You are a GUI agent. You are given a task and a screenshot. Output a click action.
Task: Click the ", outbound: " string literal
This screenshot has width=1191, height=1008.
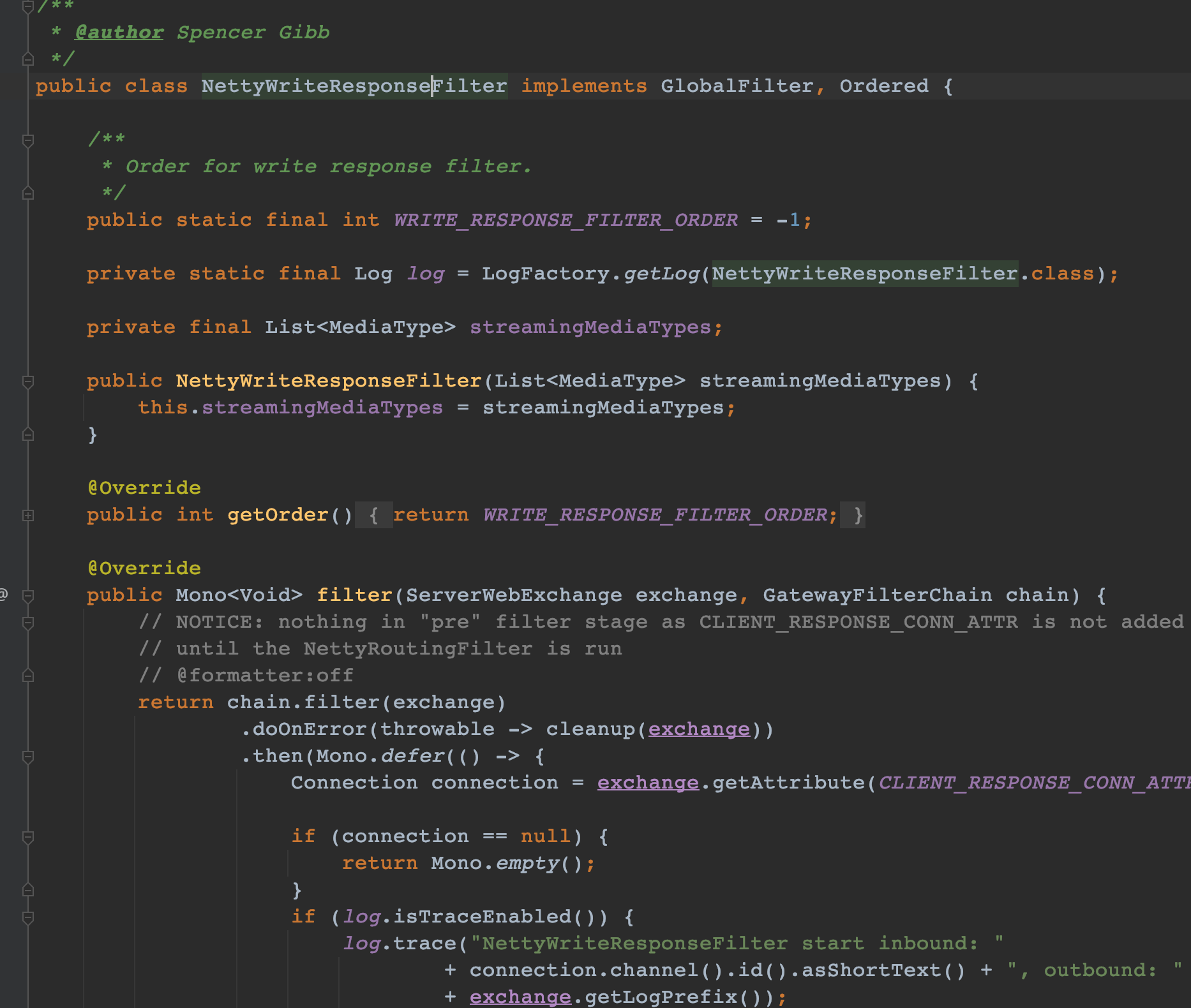pos(1095,970)
